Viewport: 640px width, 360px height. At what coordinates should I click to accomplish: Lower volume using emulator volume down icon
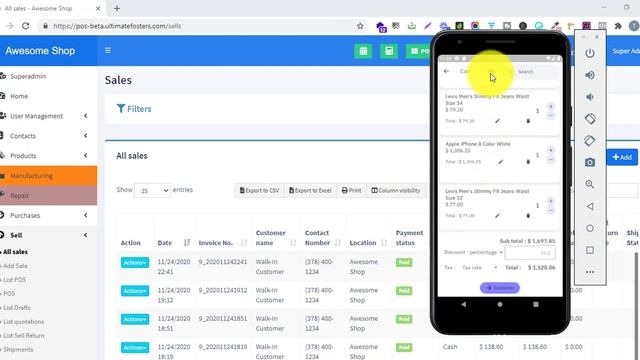tap(590, 97)
